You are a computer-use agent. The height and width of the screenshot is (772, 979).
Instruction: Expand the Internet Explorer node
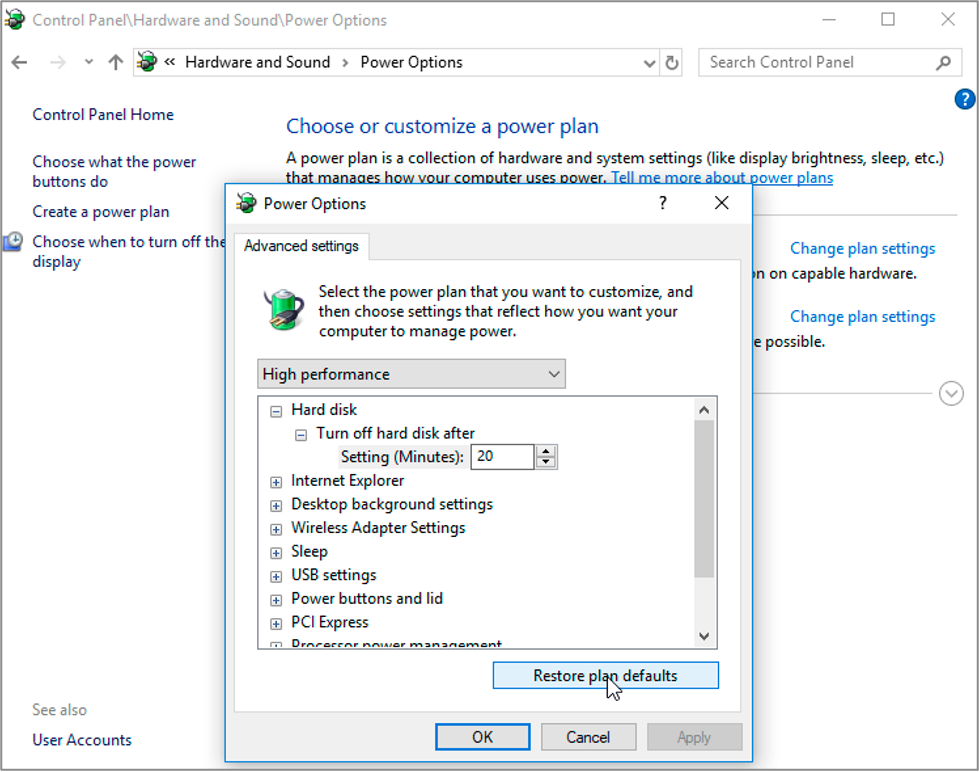[x=276, y=482]
